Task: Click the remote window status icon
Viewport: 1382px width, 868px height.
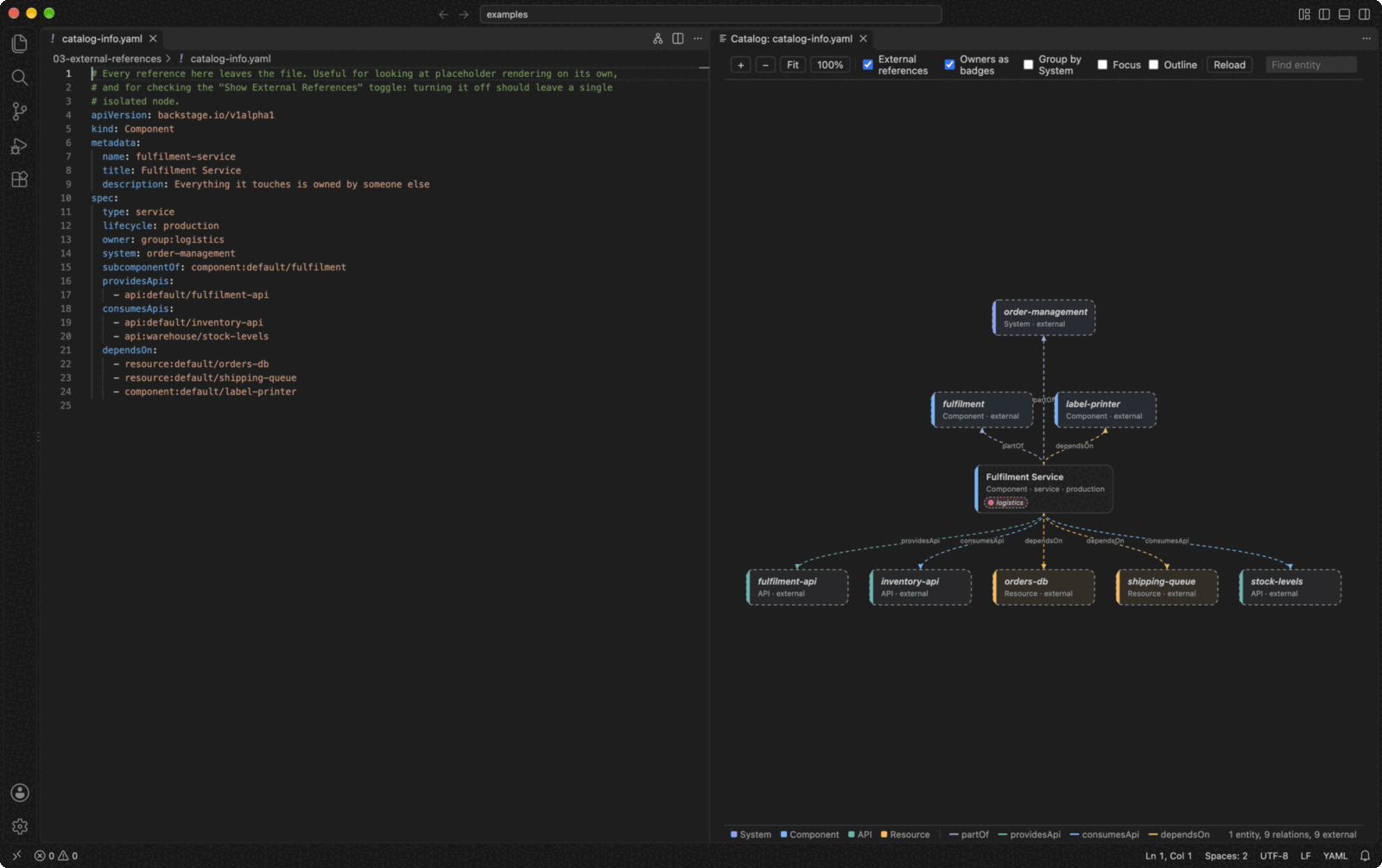Action: [16, 856]
